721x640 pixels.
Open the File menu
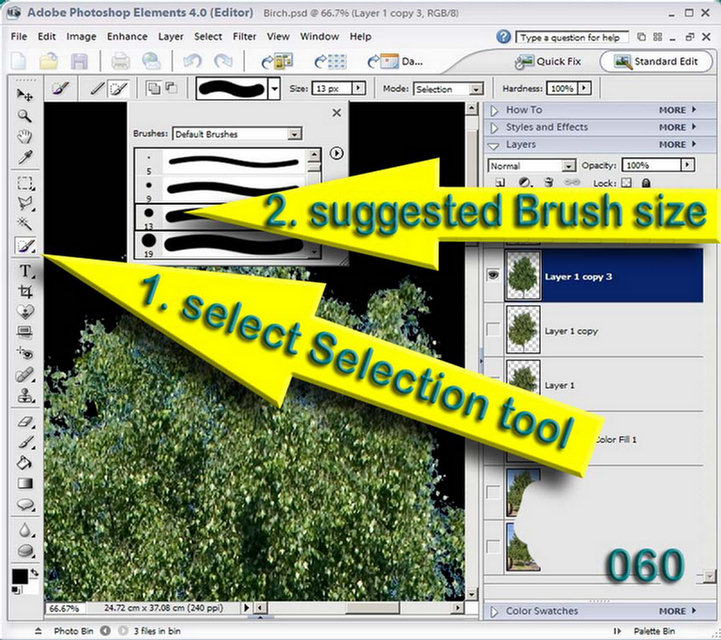click(19, 36)
